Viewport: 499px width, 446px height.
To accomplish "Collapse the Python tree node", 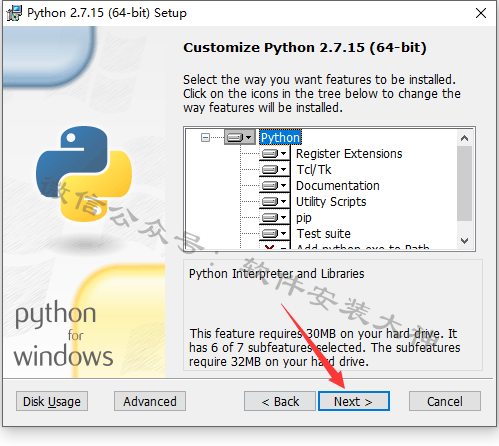I will (205, 137).
